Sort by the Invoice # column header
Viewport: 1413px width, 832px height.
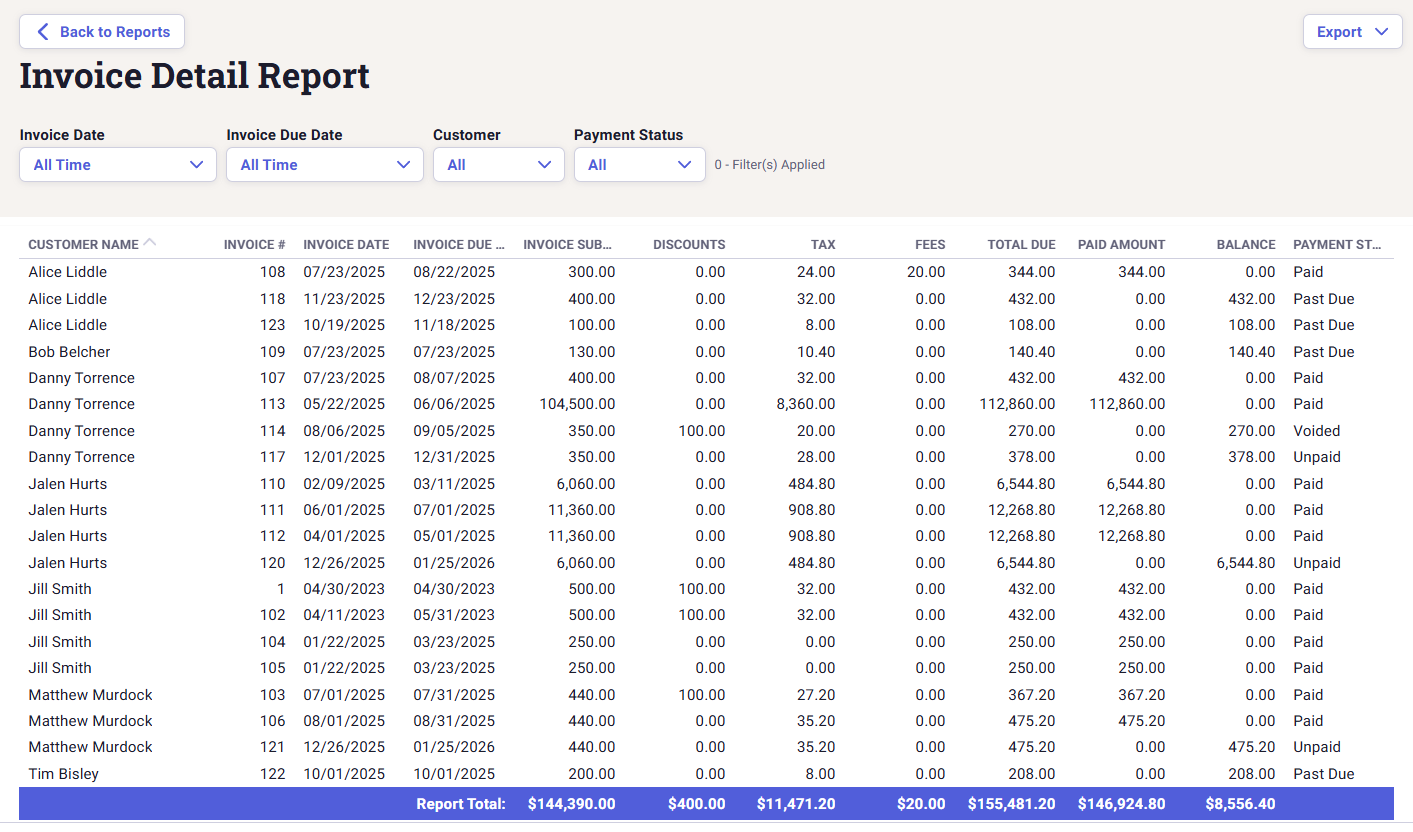pyautogui.click(x=254, y=245)
